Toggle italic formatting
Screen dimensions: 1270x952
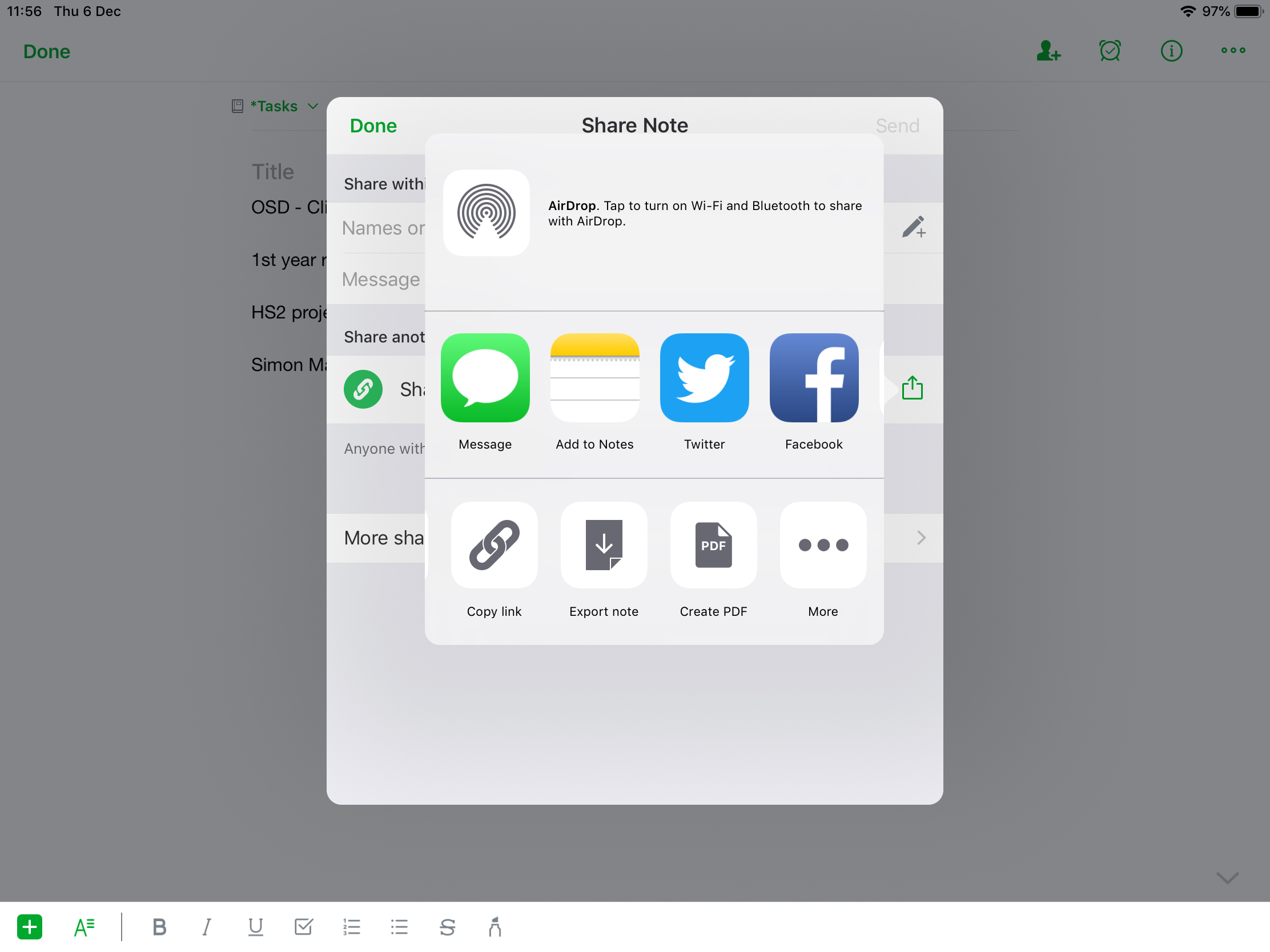[207, 927]
